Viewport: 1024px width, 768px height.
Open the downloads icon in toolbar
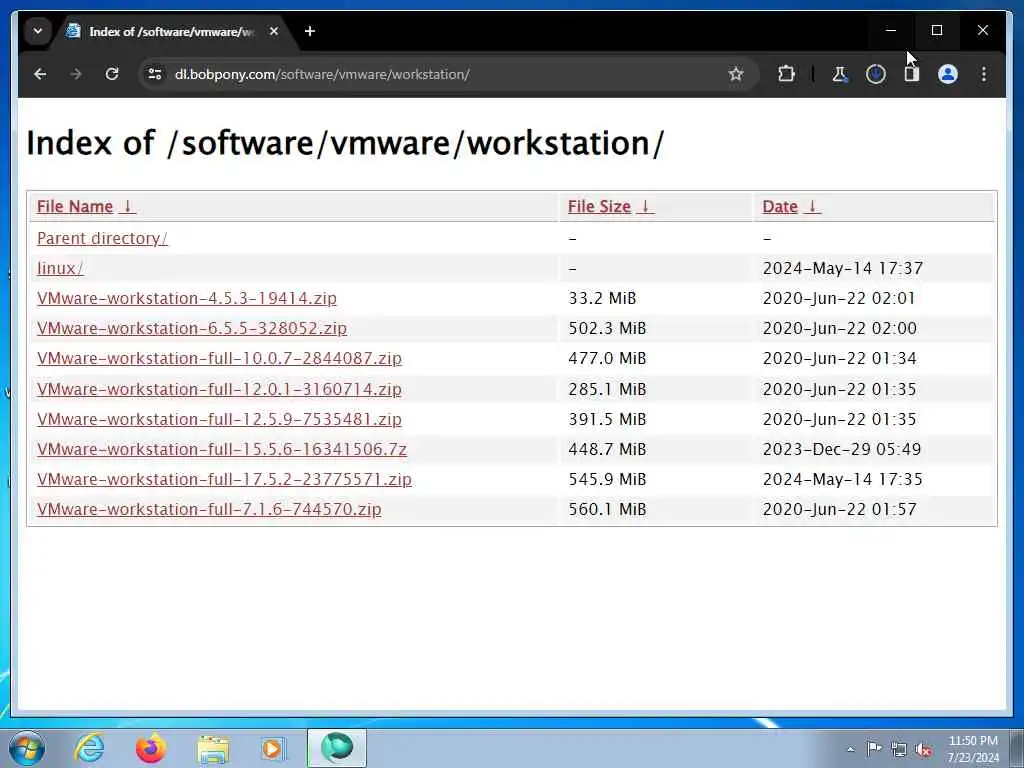(x=876, y=74)
